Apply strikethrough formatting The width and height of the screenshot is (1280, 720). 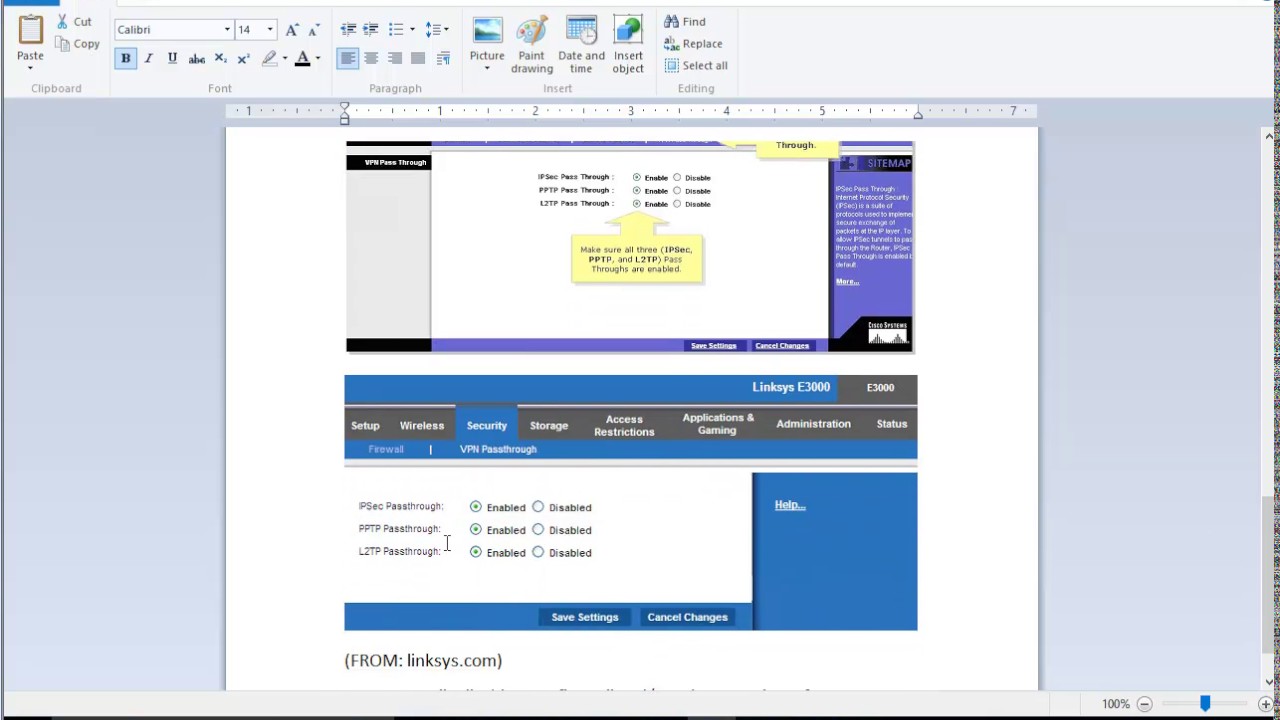click(x=197, y=59)
